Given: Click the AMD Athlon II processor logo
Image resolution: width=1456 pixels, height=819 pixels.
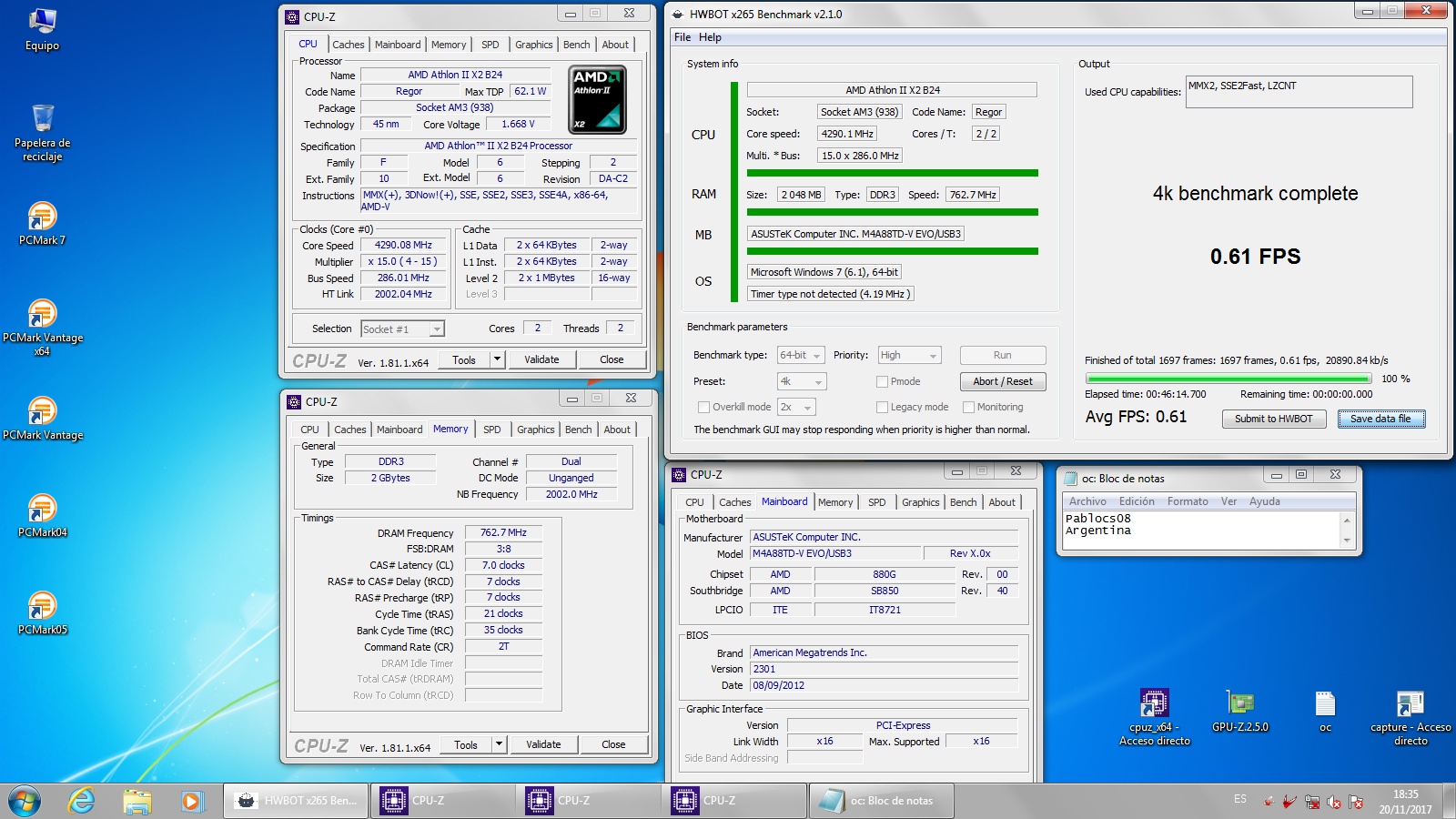Looking at the screenshot, I should (x=597, y=99).
